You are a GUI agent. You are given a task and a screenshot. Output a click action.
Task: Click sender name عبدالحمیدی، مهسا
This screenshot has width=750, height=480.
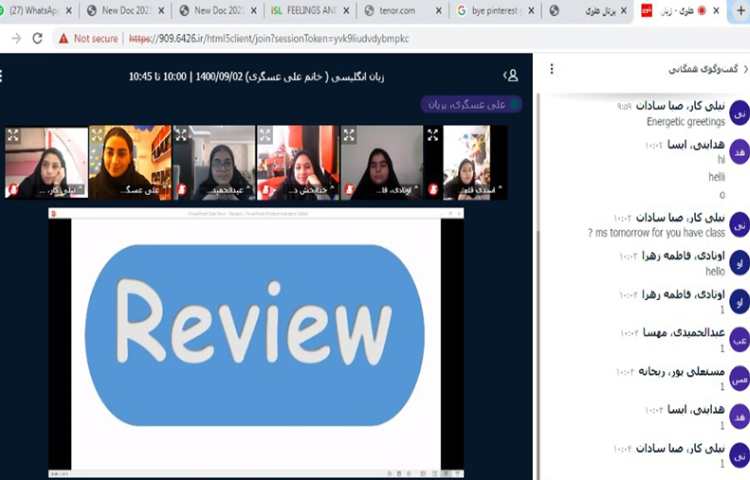click(684, 333)
